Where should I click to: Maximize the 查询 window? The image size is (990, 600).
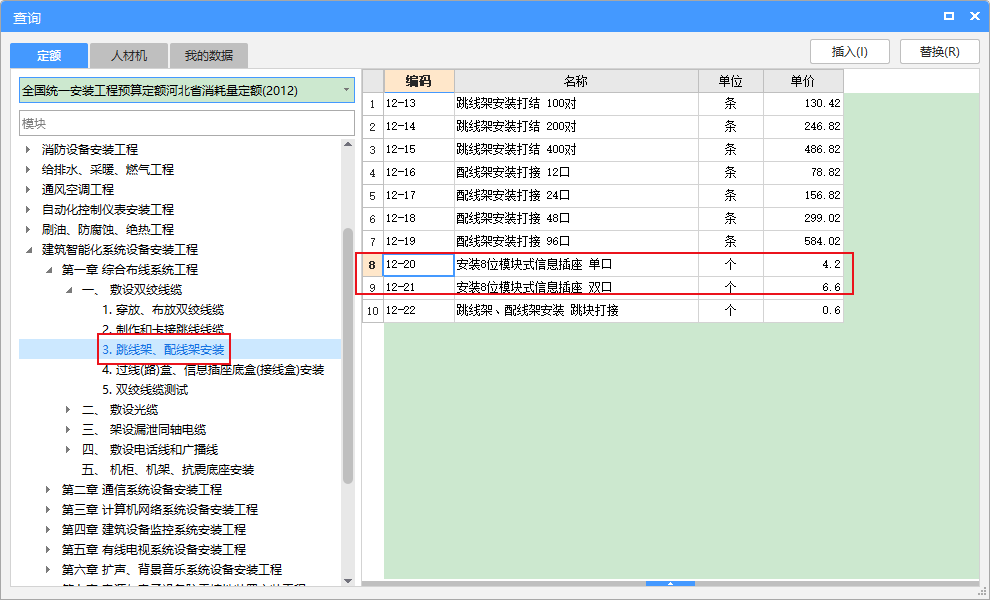tap(948, 16)
